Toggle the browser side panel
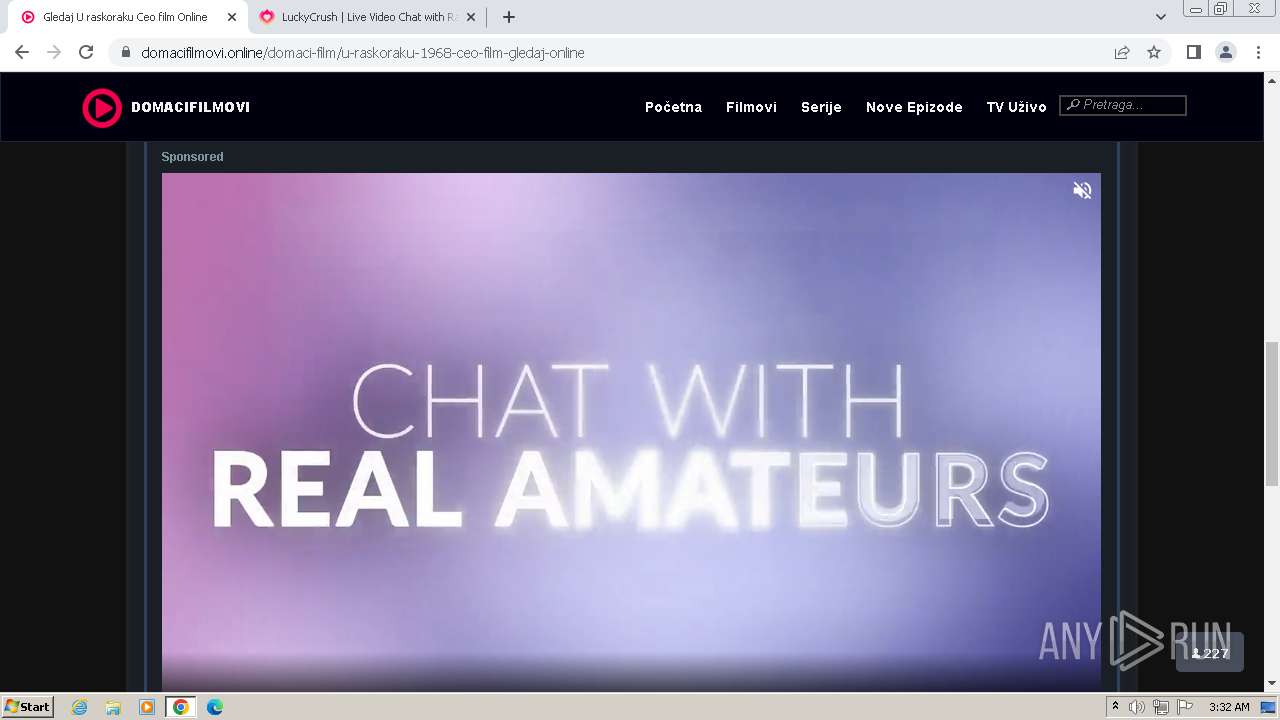1280x720 pixels. click(1193, 53)
